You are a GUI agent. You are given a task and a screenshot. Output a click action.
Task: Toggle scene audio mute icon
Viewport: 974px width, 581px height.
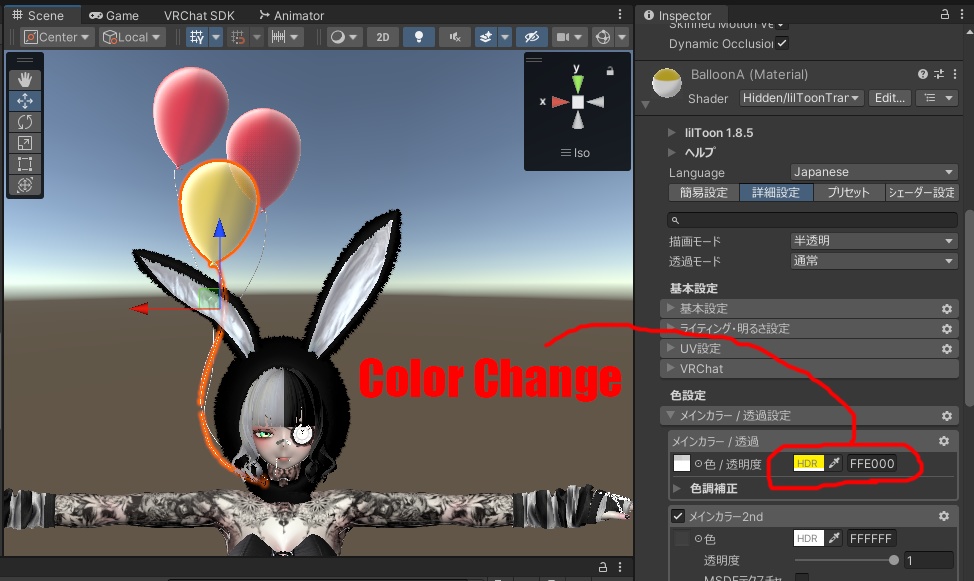pyautogui.click(x=455, y=37)
